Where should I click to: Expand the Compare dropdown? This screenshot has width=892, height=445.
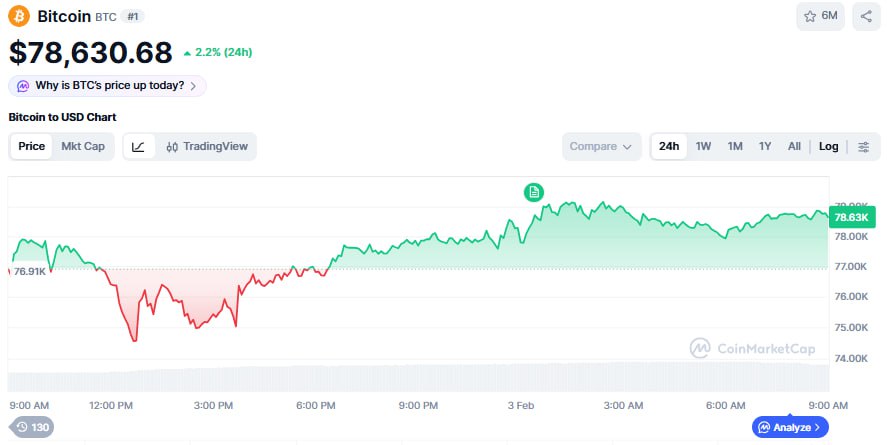[600, 146]
